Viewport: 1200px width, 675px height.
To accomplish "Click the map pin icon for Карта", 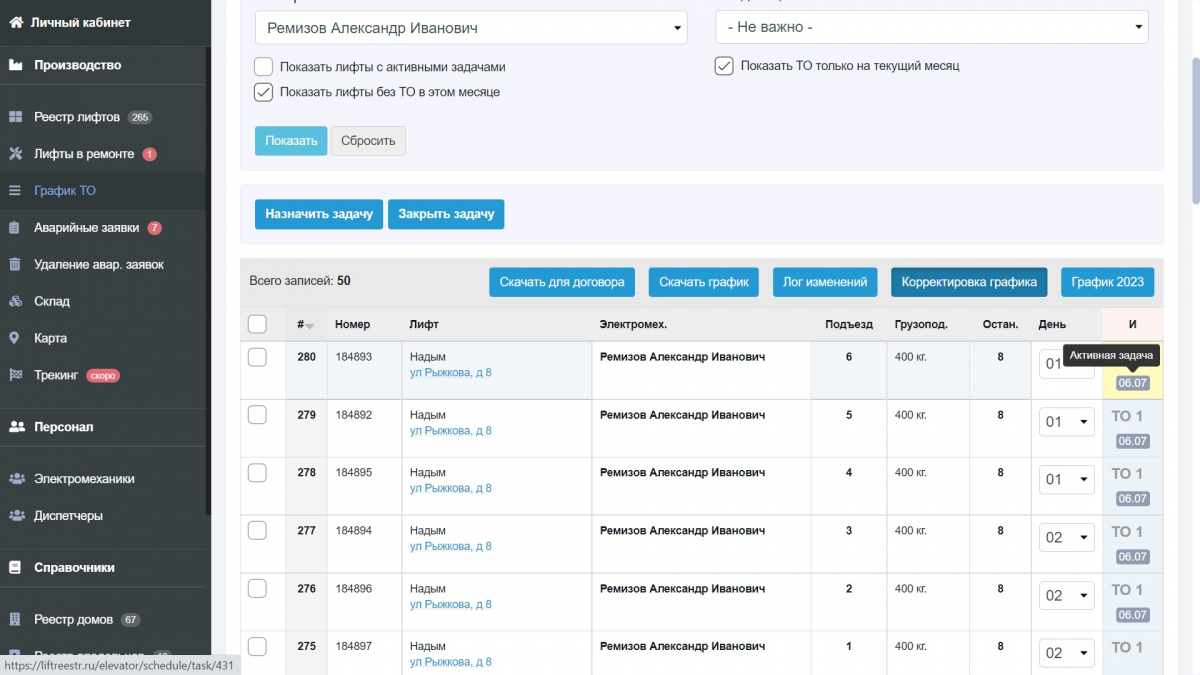I will [x=15, y=338].
